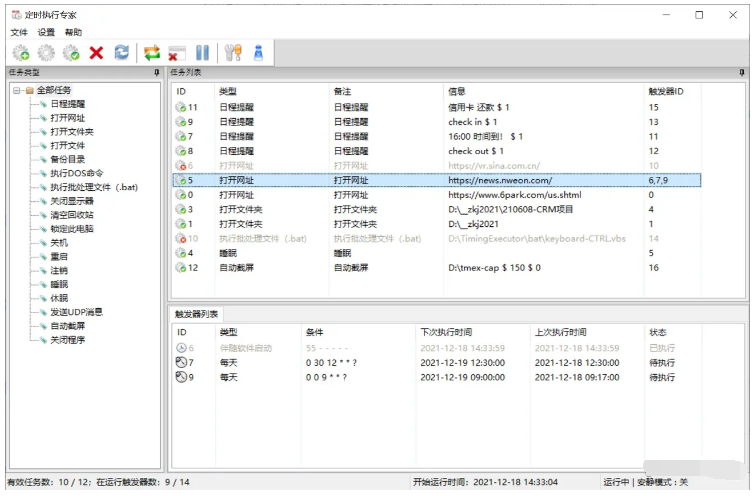Sort task list by 触发器ID column header
The width and height of the screenshot is (754, 496).
click(x=666, y=91)
